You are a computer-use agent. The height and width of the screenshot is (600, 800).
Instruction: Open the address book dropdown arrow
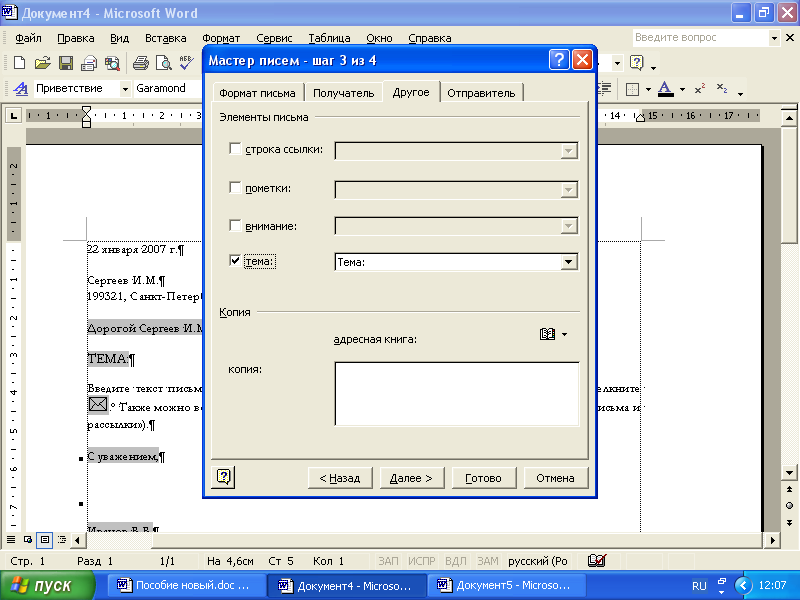564,335
